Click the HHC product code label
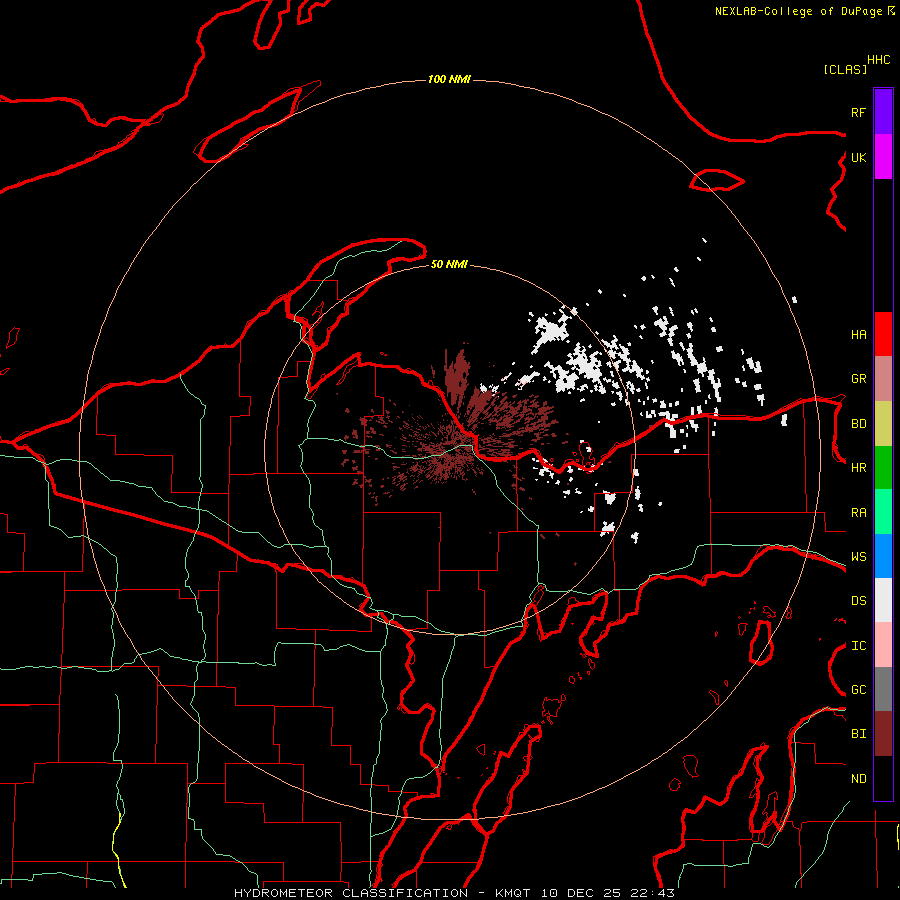The image size is (900, 900). [878, 60]
